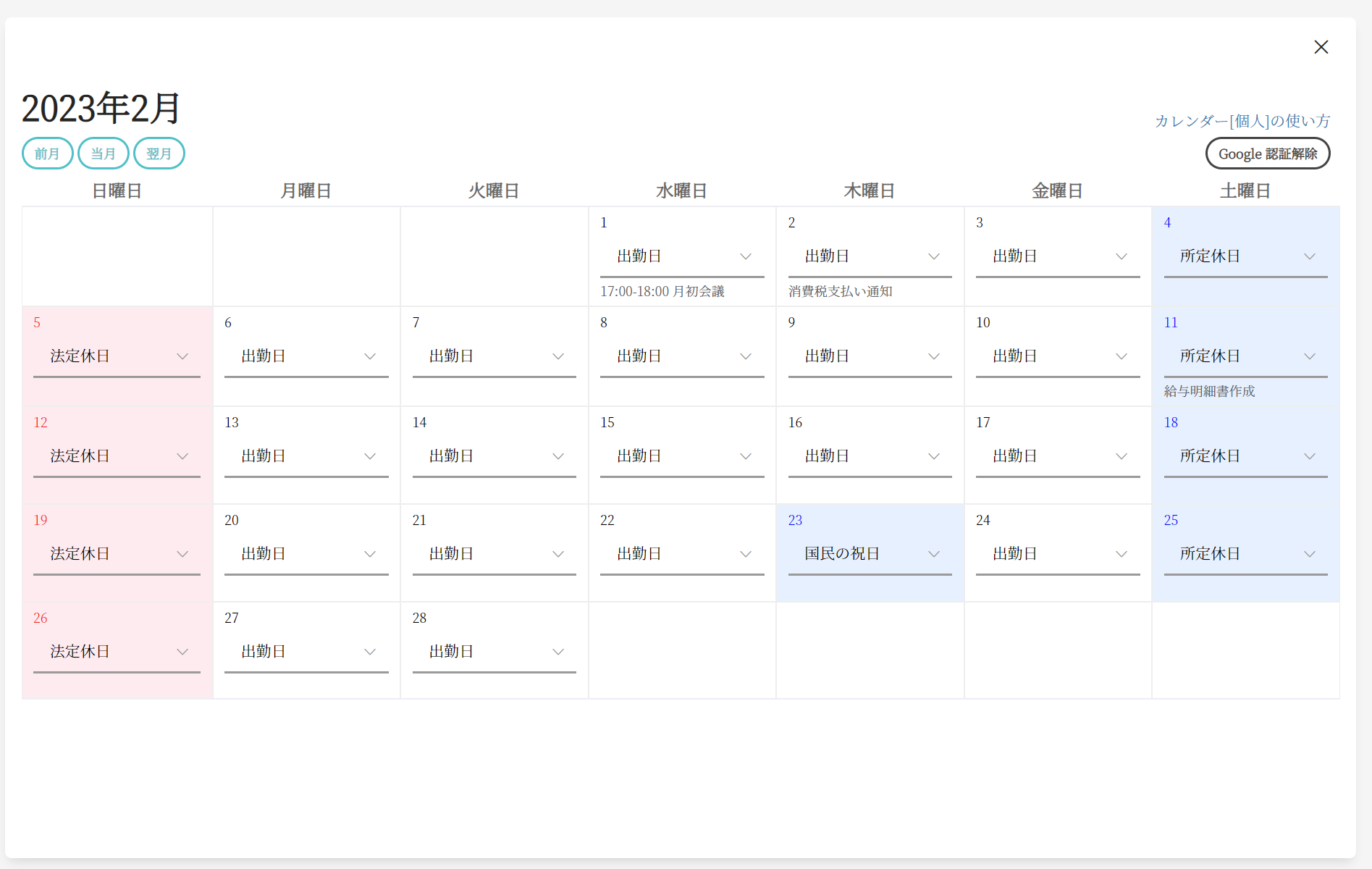1372x869 pixels.
Task: Close the calendar dialog with X icon
Action: [1321, 47]
